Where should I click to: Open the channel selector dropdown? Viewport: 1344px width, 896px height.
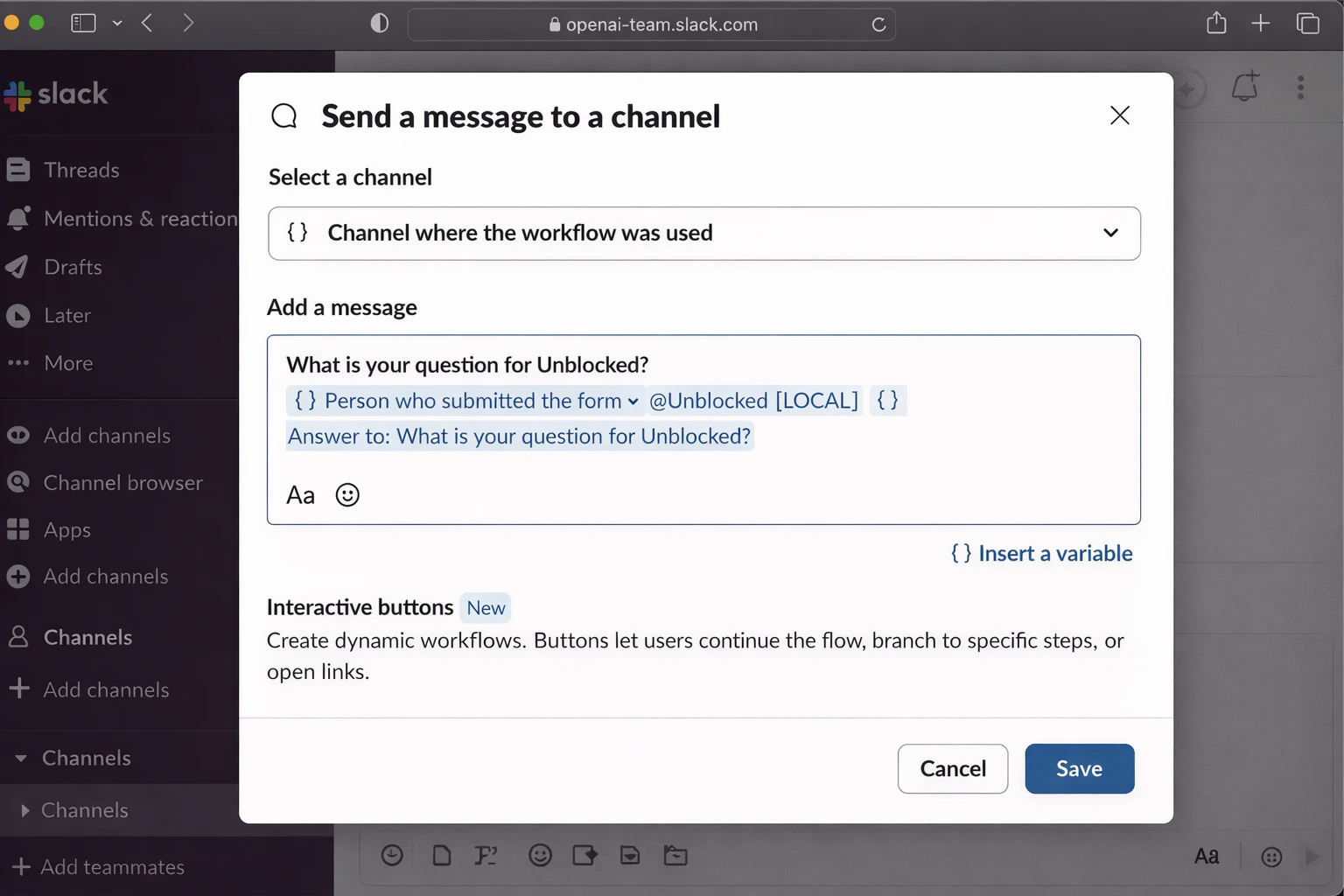(x=1111, y=234)
